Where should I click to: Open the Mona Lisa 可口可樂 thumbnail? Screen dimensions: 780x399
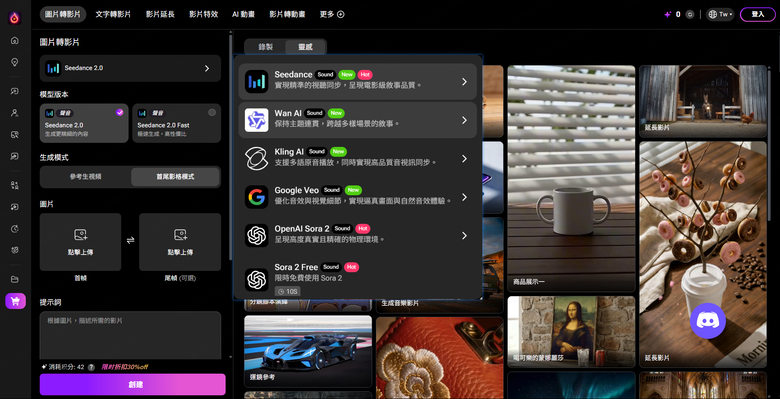(571, 332)
